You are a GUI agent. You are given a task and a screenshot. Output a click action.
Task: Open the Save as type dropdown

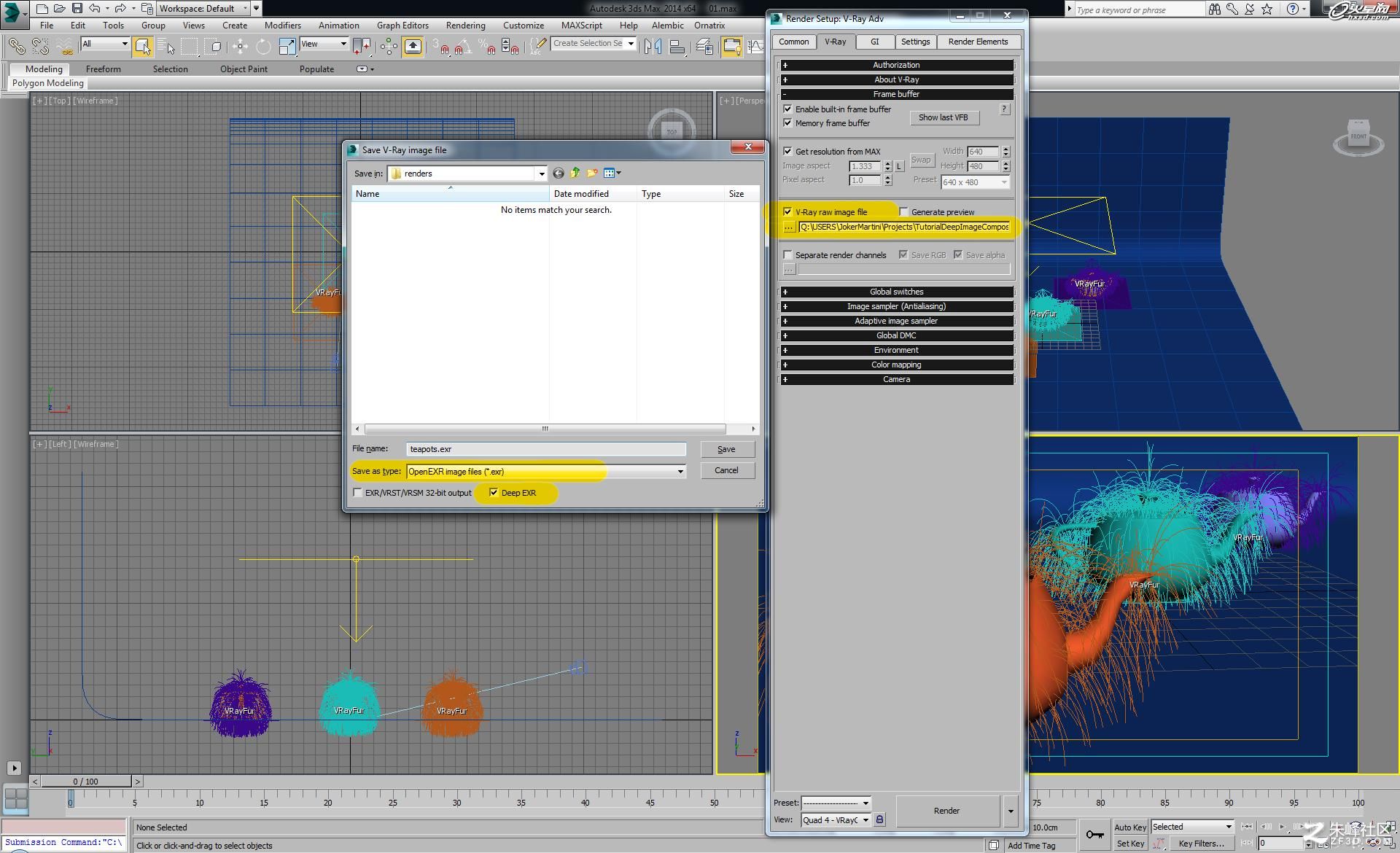(546, 472)
